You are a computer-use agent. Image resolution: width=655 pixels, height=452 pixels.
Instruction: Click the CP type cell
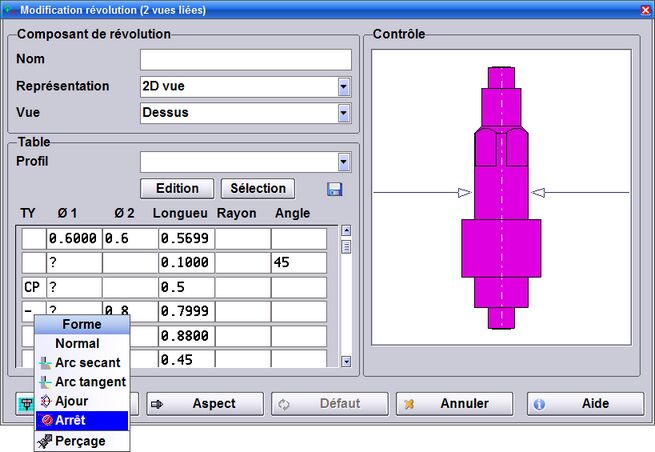coord(34,287)
